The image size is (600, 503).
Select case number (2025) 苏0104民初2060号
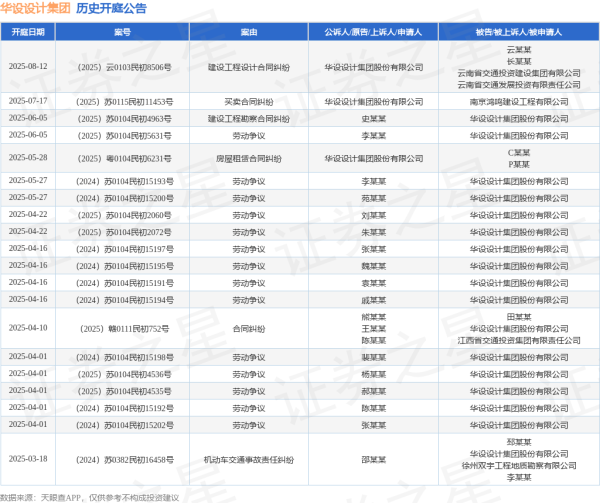(124, 215)
